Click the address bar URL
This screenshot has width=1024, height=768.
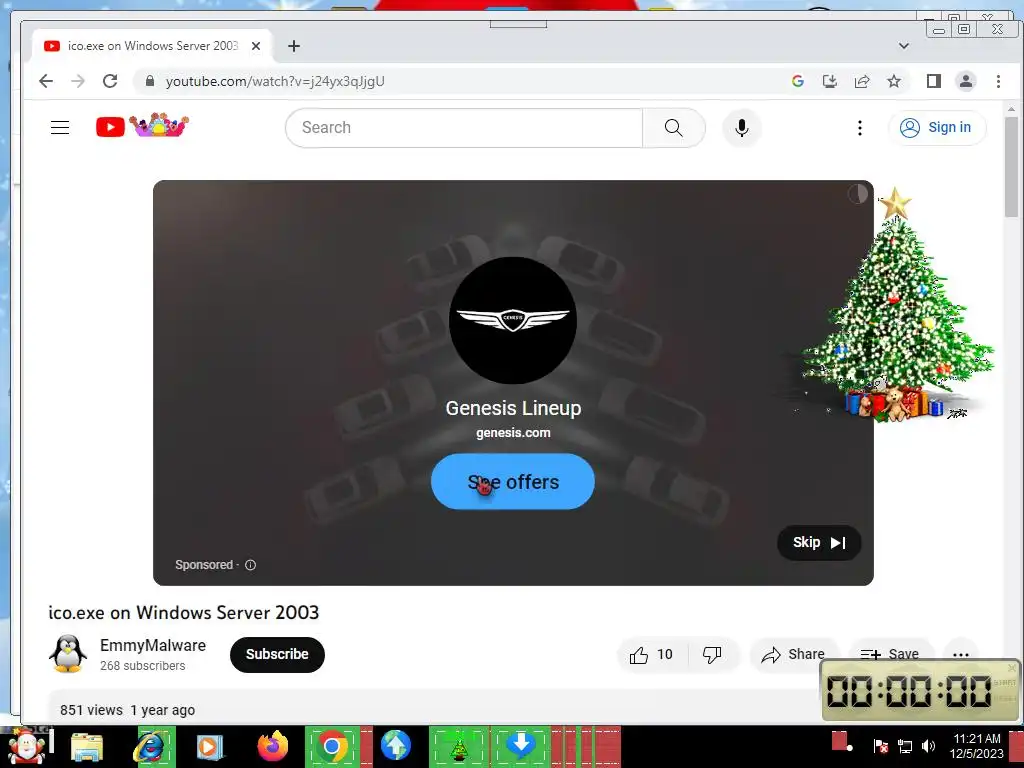pos(275,81)
